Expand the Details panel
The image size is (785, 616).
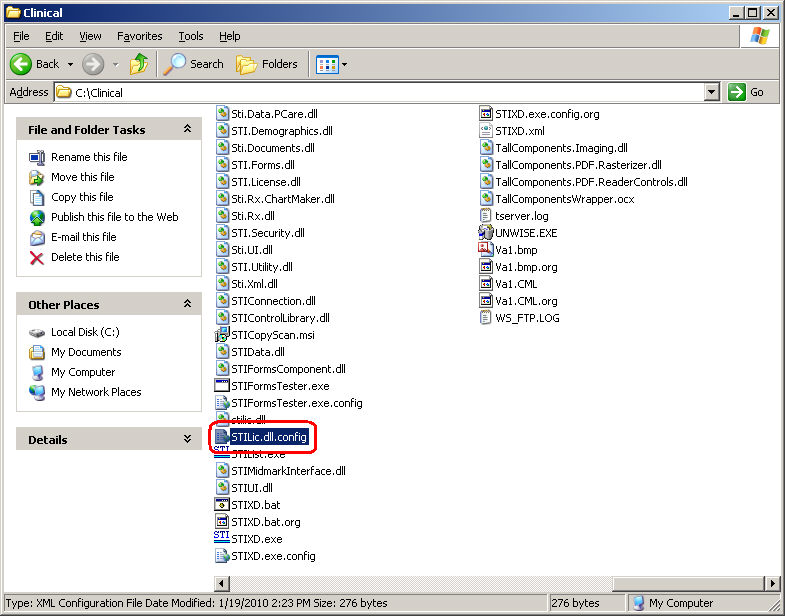point(187,439)
